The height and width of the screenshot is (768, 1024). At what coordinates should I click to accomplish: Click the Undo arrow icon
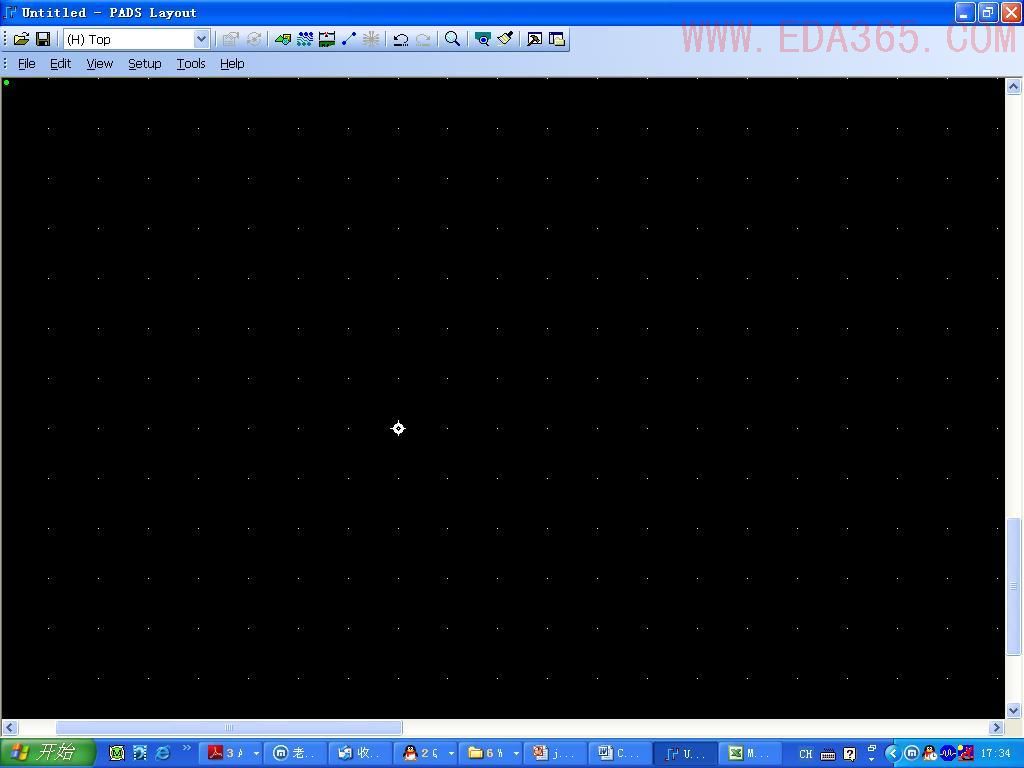(401, 39)
